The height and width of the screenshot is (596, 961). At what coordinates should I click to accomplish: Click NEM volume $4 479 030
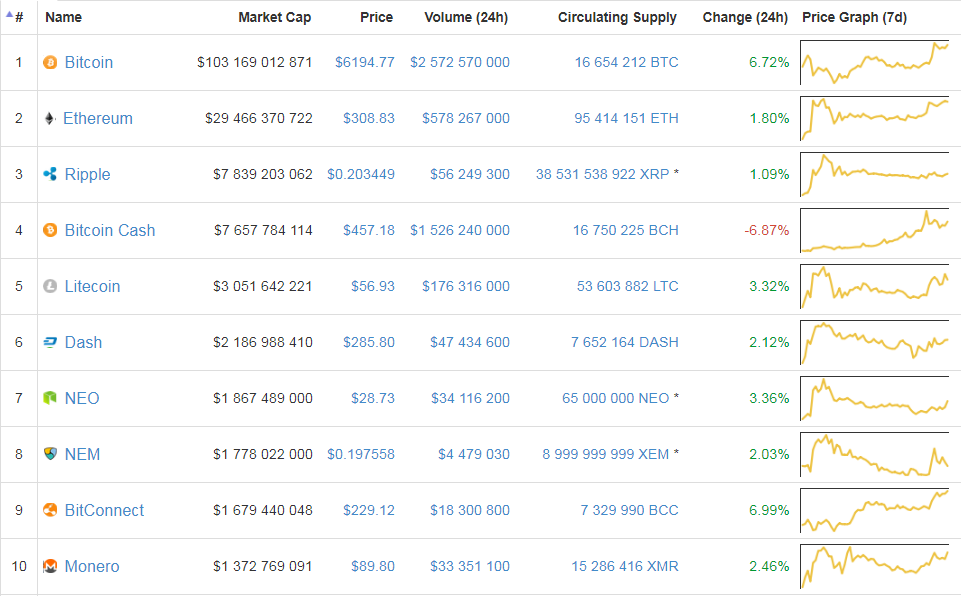click(x=474, y=454)
